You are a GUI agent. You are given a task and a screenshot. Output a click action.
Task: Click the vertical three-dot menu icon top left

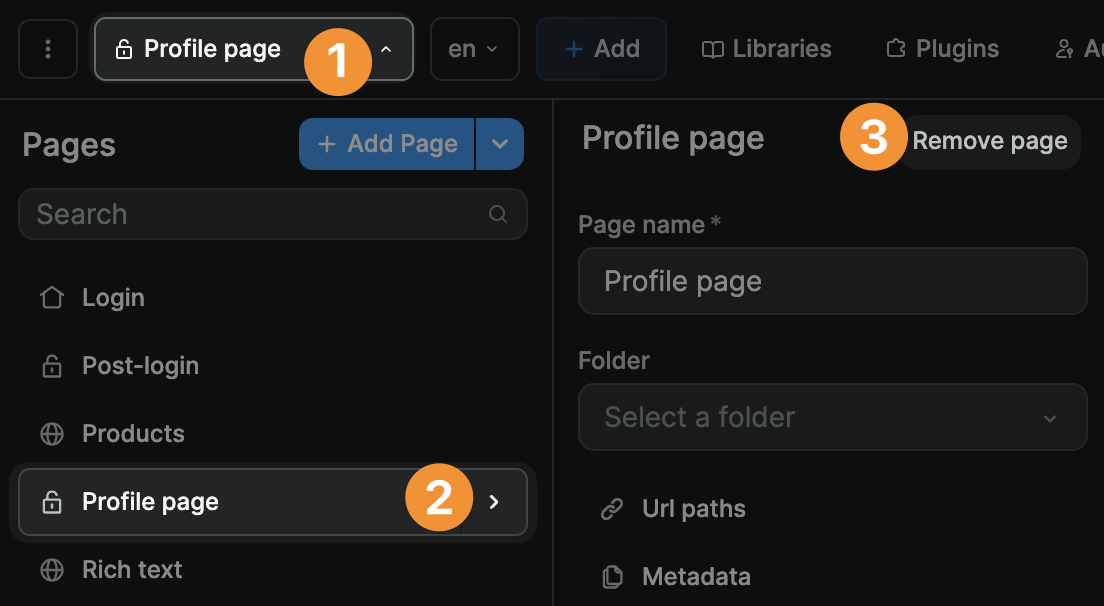47,48
